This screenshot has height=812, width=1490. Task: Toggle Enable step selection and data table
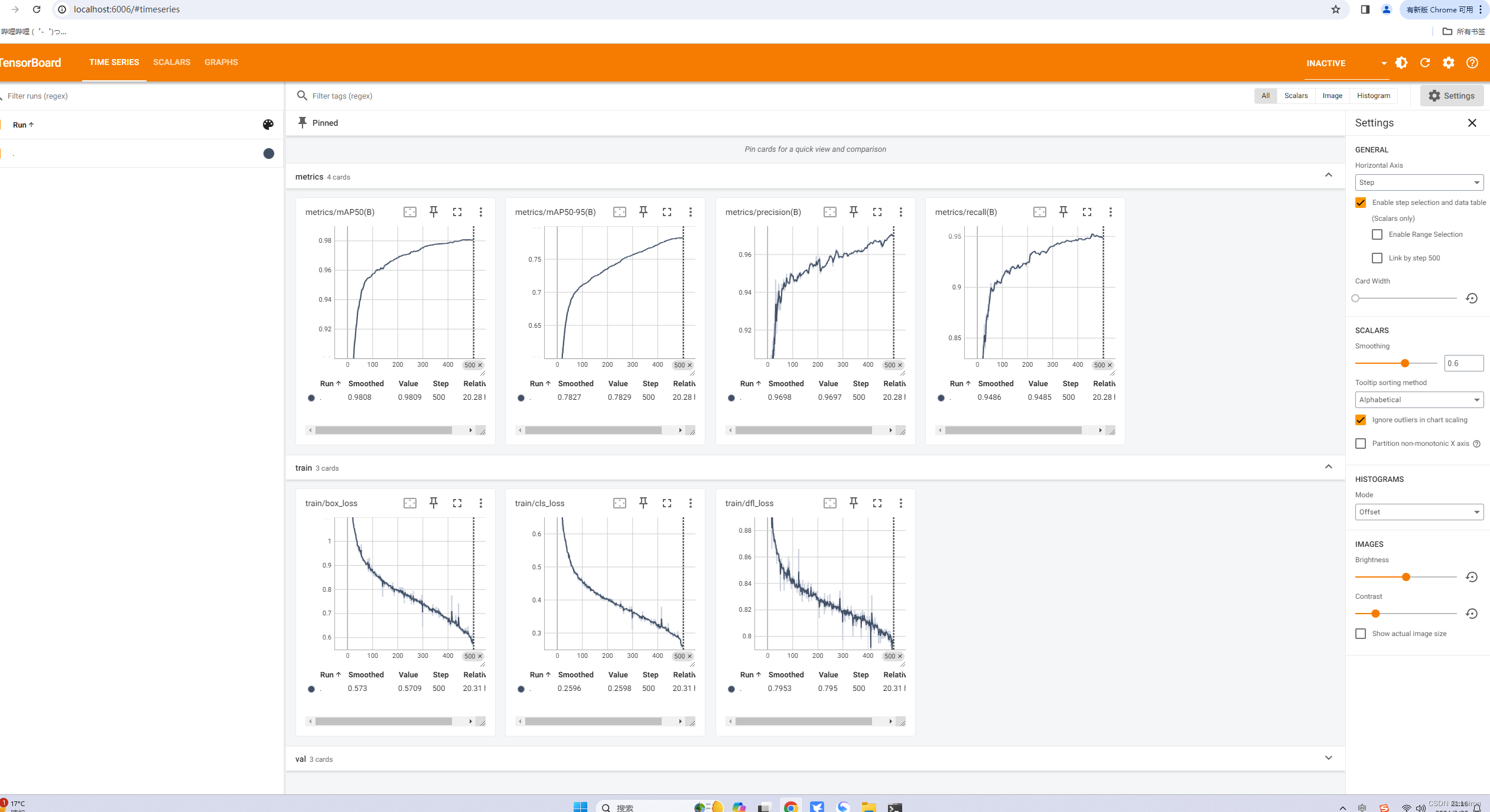pyautogui.click(x=1360, y=202)
